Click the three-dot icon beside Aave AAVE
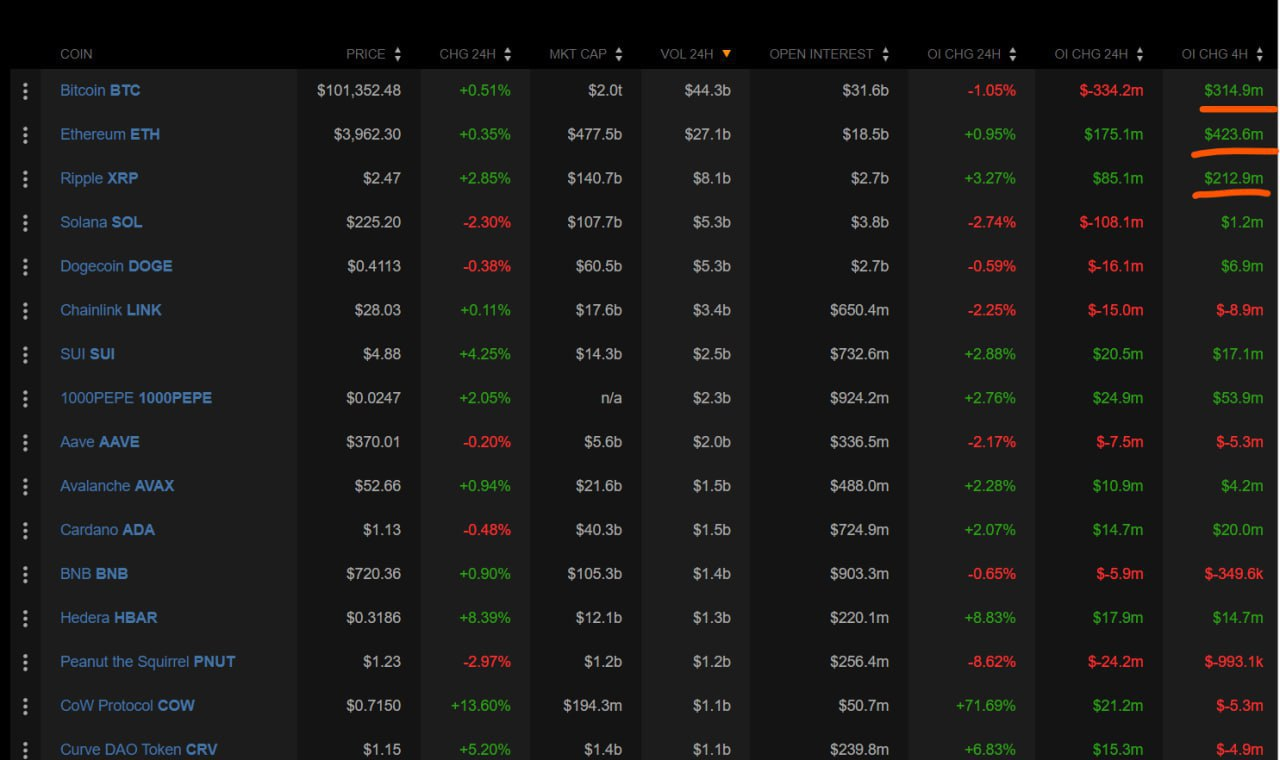This screenshot has width=1280, height=760. click(x=24, y=441)
